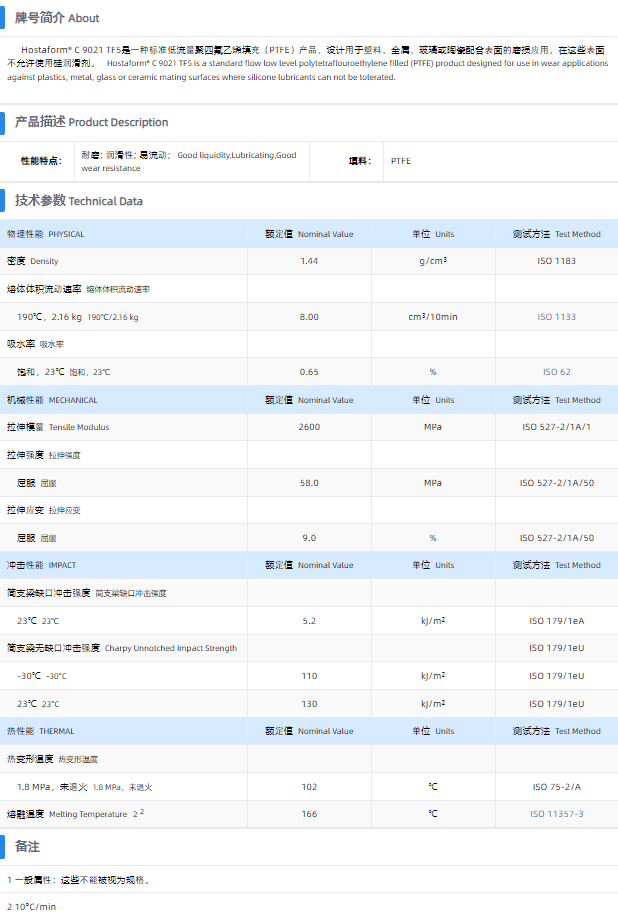The width and height of the screenshot is (618, 919).
Task: Open the ISO 1133 test method link
Action: pos(556,317)
